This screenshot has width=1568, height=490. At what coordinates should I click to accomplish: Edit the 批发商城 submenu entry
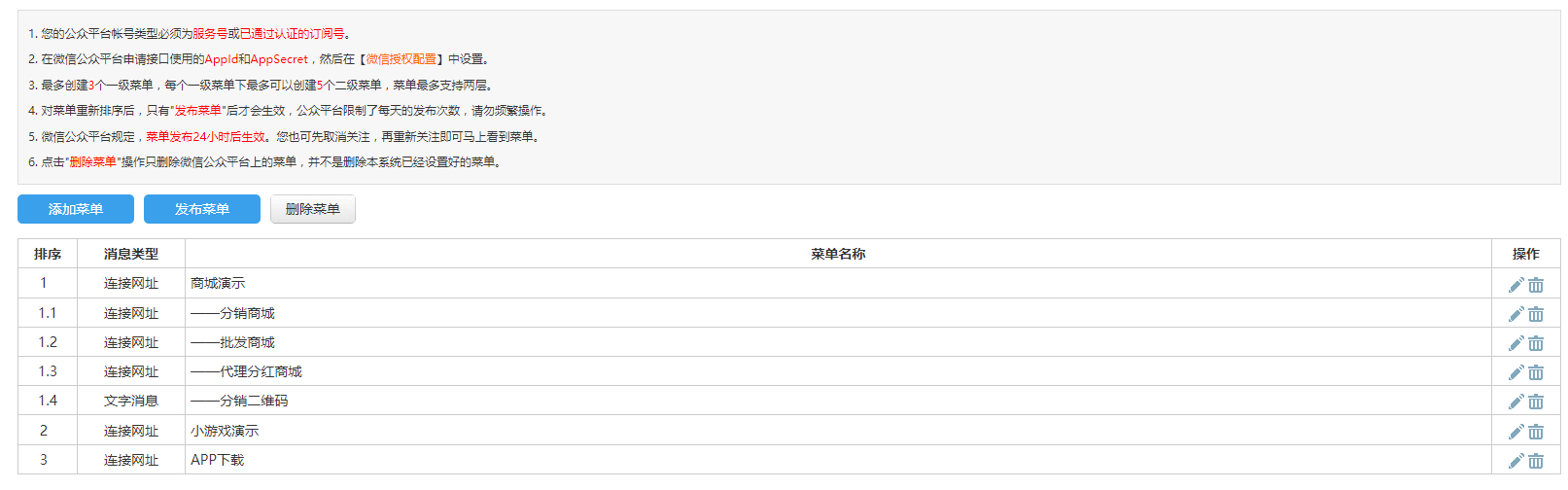(1516, 343)
